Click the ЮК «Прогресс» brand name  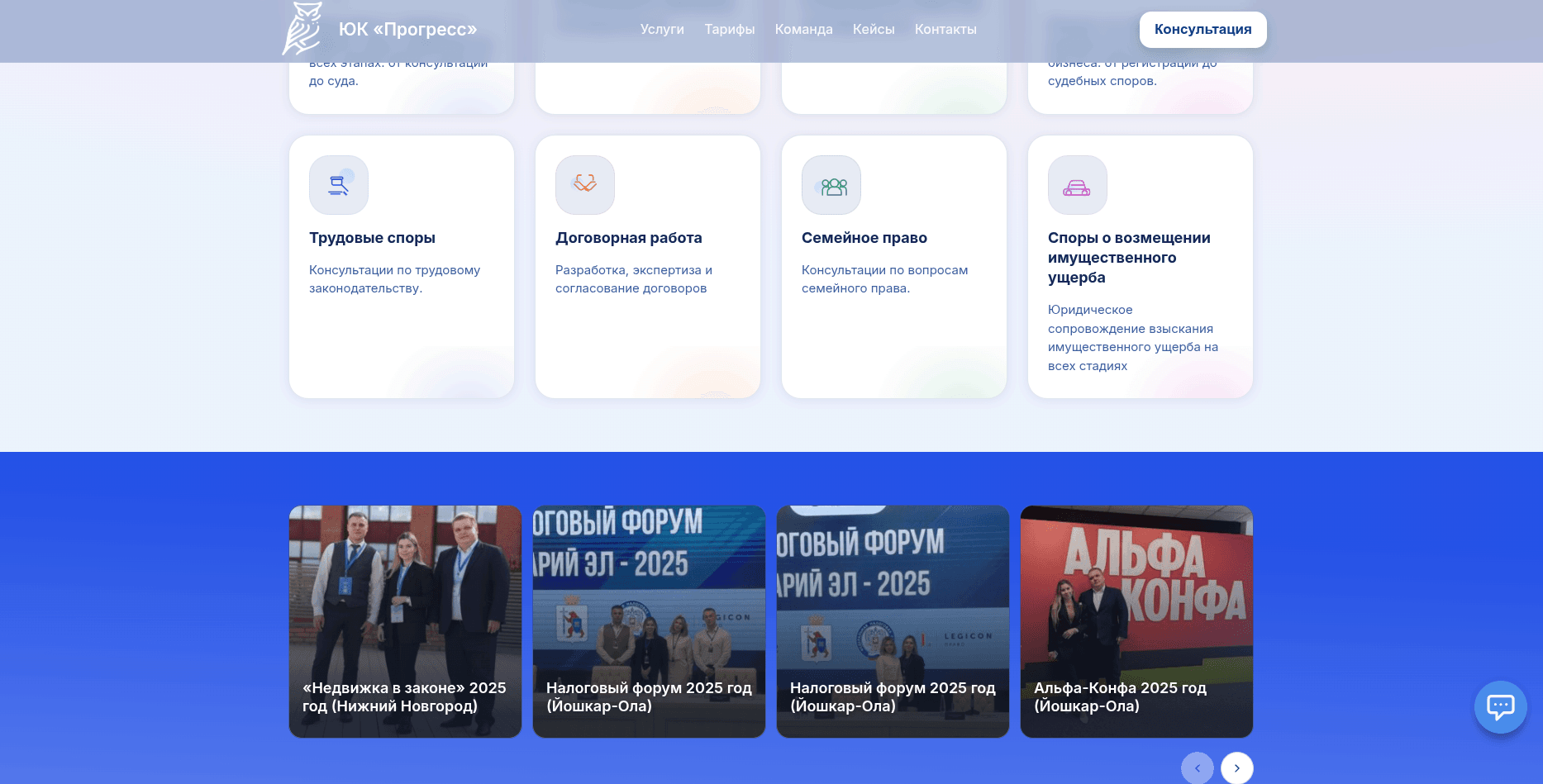407,30
